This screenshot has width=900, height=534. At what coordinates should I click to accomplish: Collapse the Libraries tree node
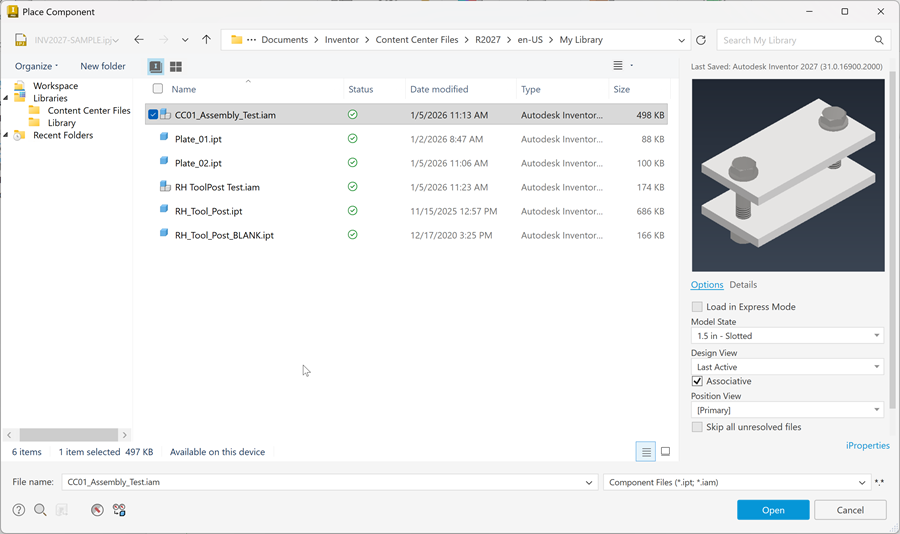pos(6,98)
